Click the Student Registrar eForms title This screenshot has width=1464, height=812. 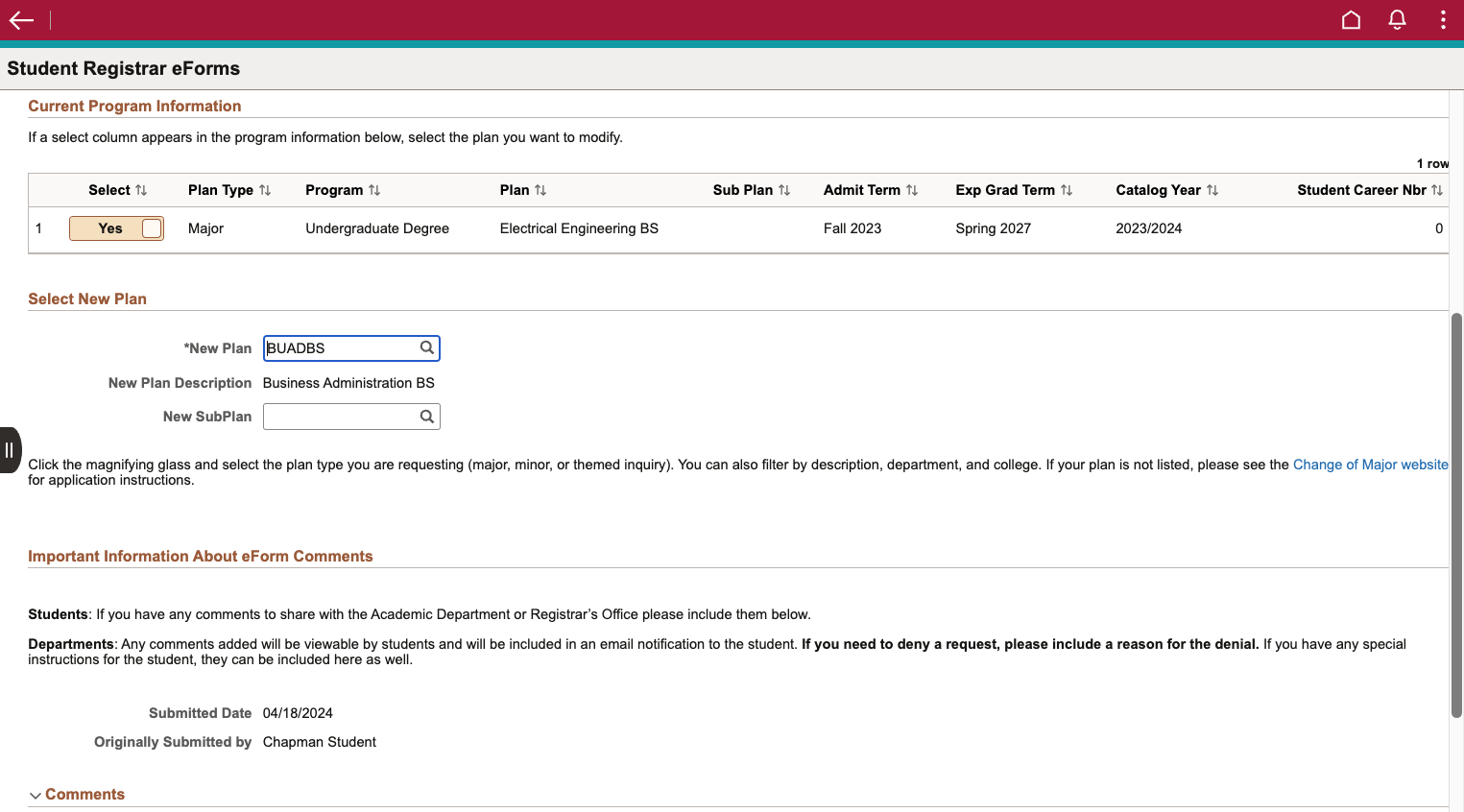124,68
